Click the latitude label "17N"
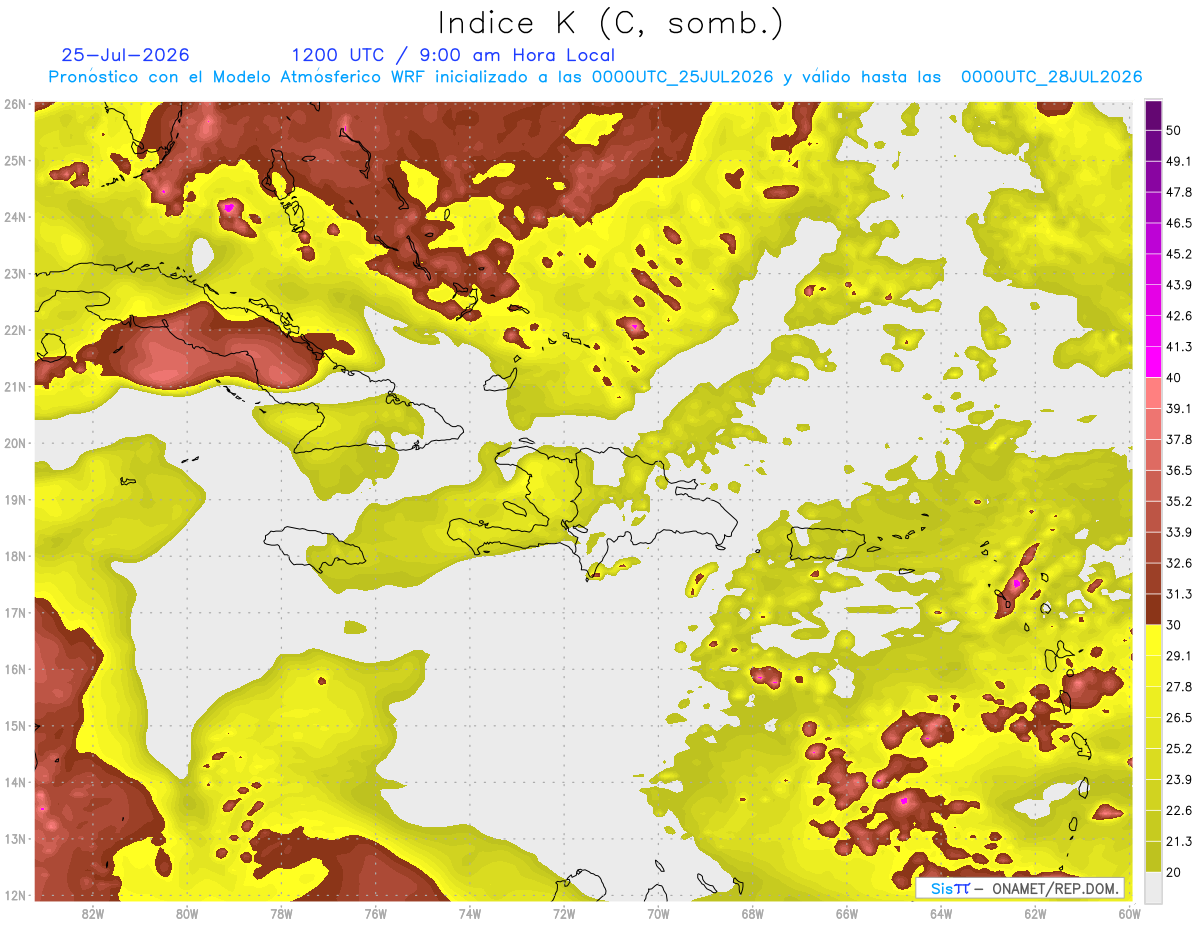The image size is (1200, 927). (15, 613)
